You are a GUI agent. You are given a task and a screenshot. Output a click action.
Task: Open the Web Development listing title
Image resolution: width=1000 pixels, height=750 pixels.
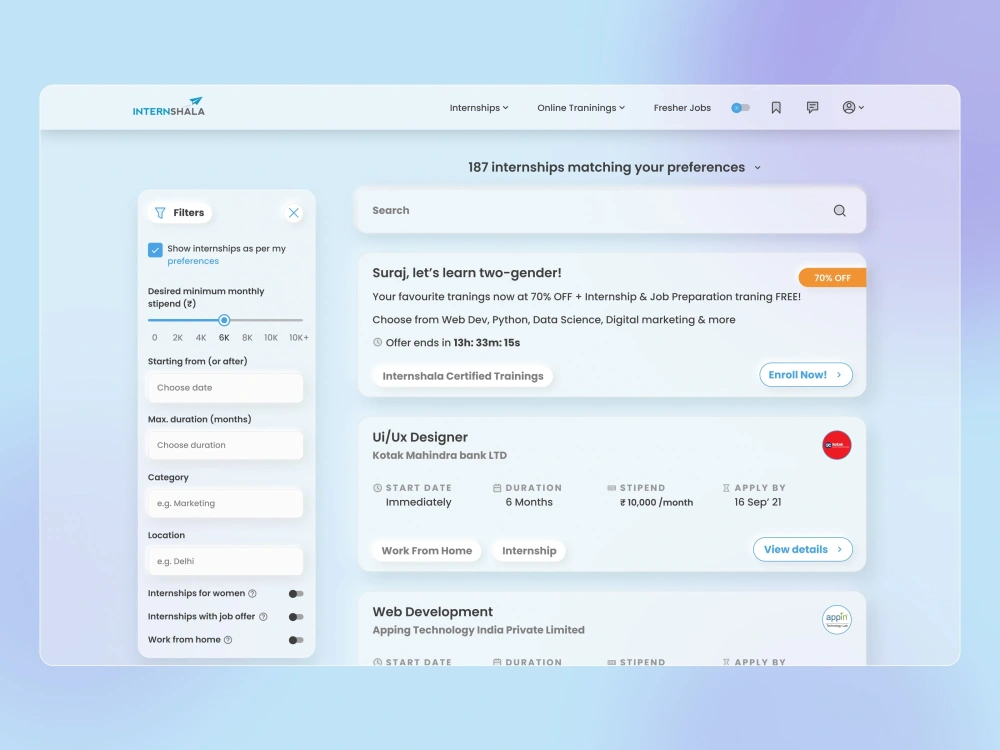432,612
